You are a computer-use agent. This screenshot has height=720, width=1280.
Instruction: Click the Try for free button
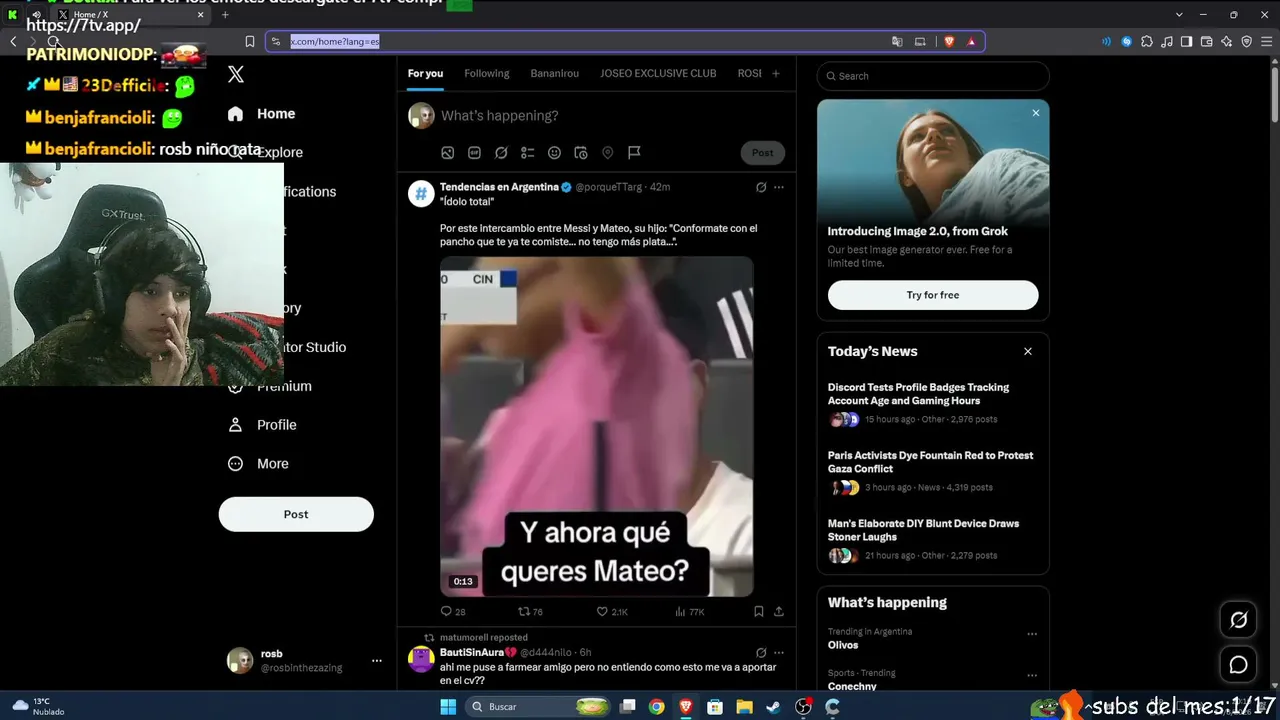click(933, 295)
